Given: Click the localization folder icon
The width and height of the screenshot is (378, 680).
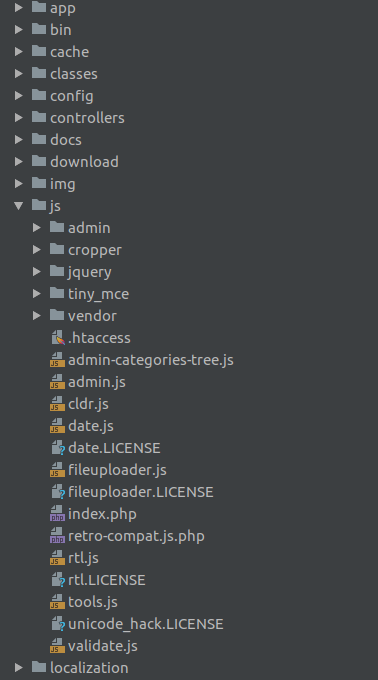Looking at the screenshot, I should tap(39, 667).
